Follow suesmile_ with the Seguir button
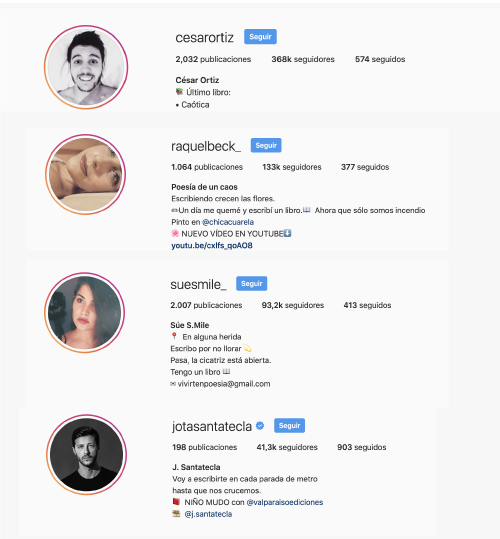Screen dimensions: 500x539 [252, 283]
